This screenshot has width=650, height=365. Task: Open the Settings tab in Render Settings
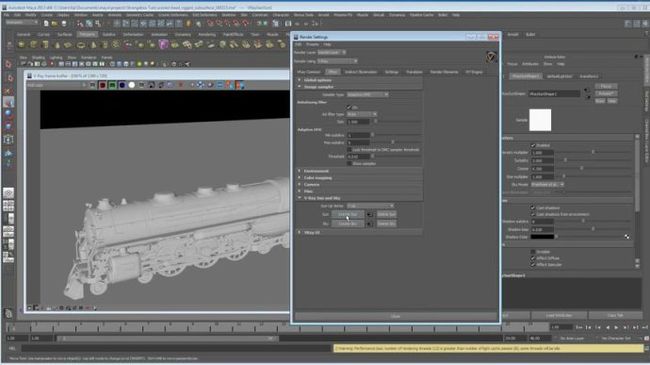point(391,72)
